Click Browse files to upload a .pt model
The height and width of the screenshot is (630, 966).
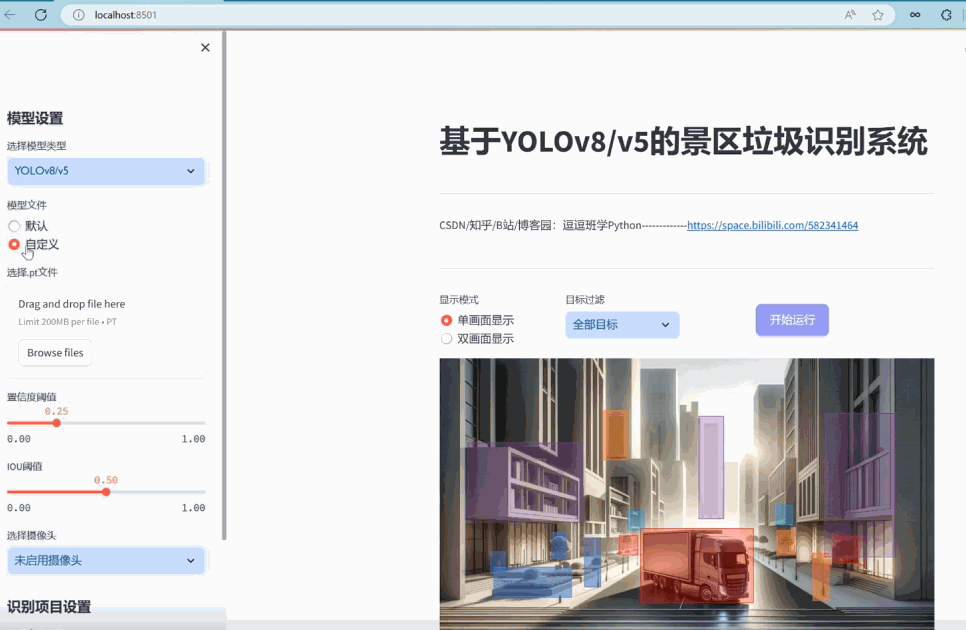coord(54,352)
